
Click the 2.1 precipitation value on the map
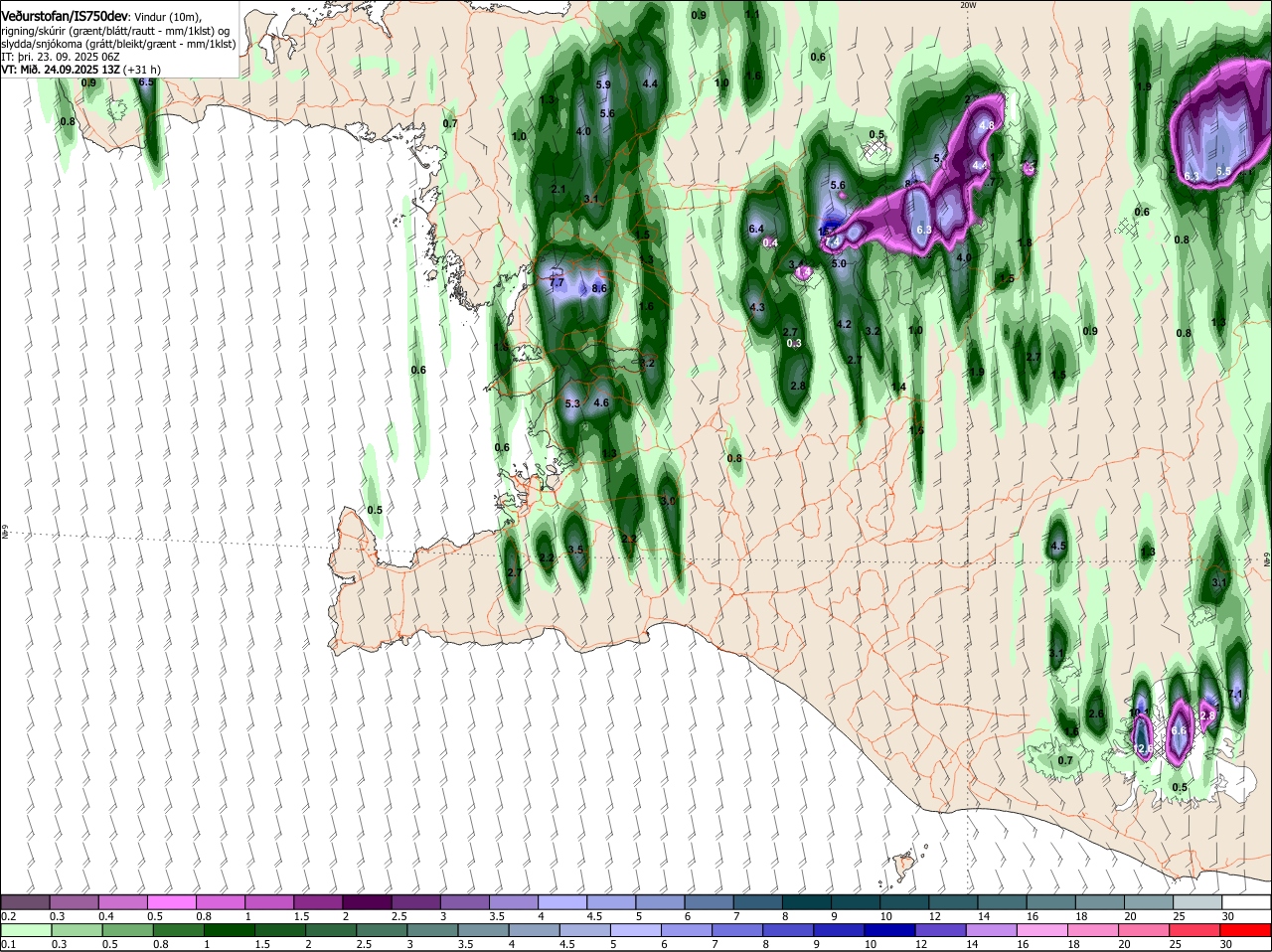click(x=557, y=190)
